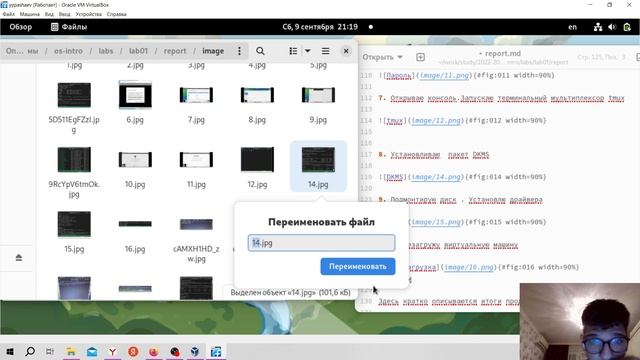Select the 6.jpg thumbnail
This screenshot has width=640, height=360.
click(x=135, y=95)
